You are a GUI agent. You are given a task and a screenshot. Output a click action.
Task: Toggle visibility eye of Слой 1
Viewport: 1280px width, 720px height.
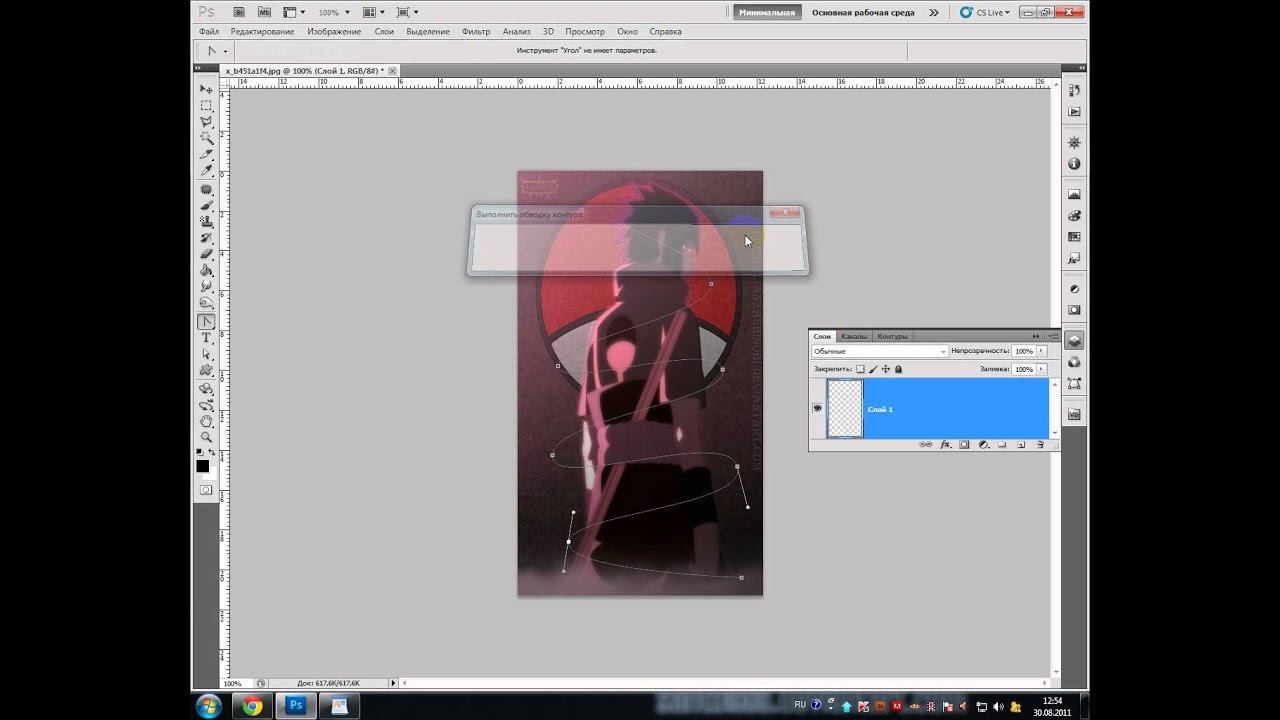817,408
